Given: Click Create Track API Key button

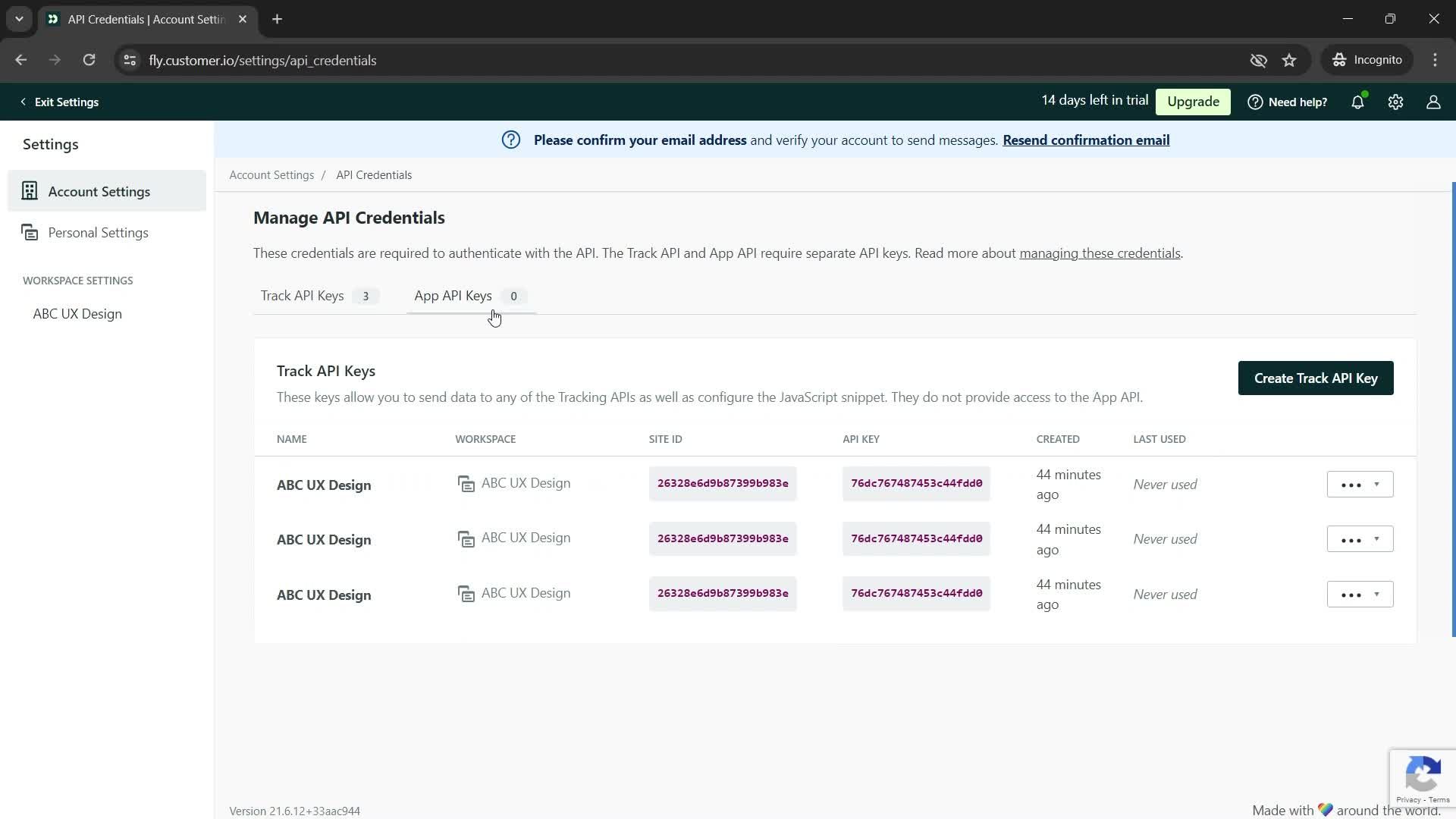Looking at the screenshot, I should coord(1316,378).
